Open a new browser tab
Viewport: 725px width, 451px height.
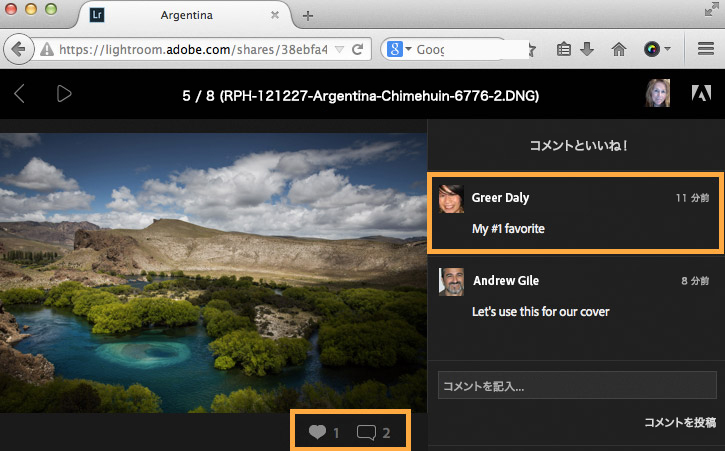pyautogui.click(x=307, y=16)
